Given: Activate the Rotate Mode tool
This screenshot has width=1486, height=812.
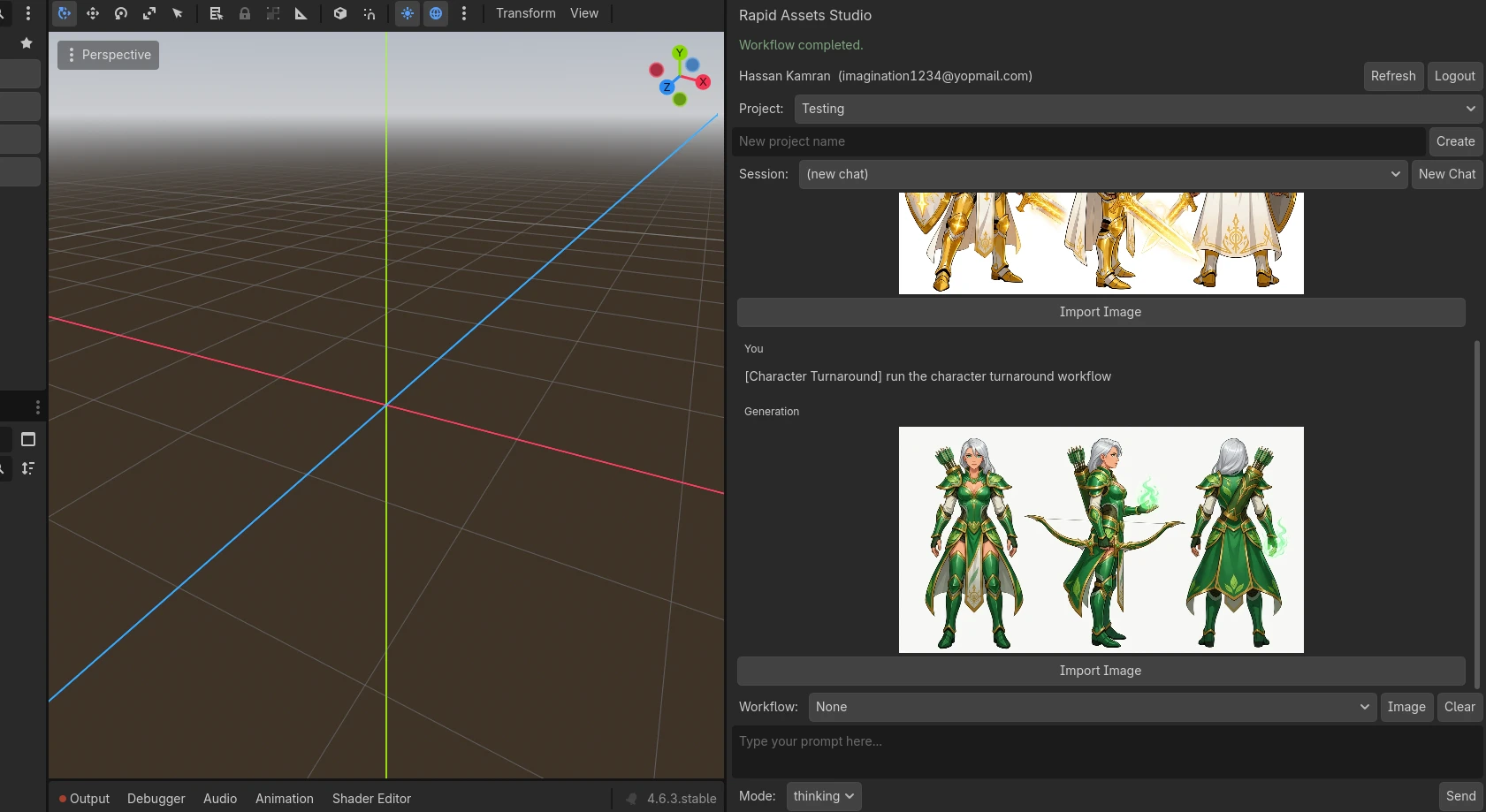Looking at the screenshot, I should [x=121, y=13].
